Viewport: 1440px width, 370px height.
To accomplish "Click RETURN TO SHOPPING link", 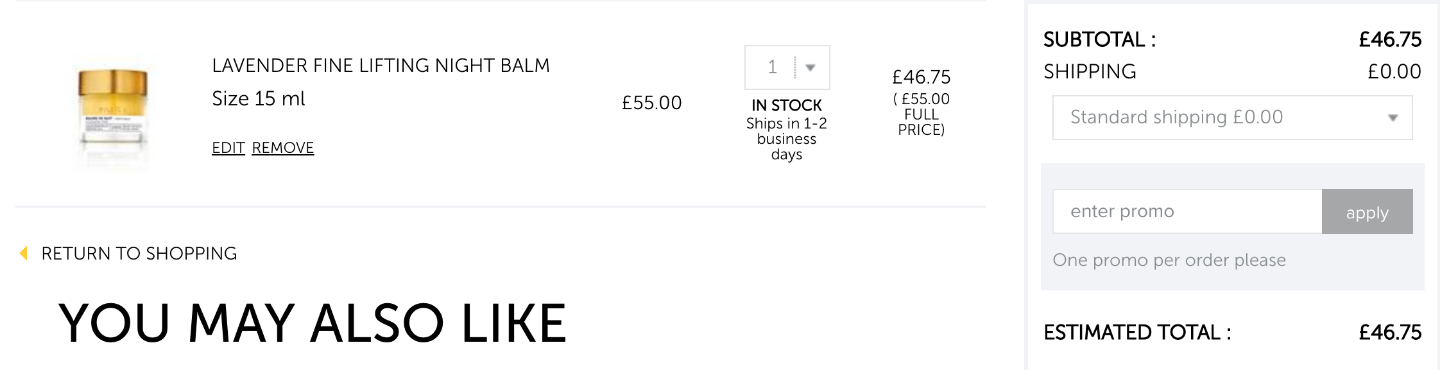I will (139, 254).
